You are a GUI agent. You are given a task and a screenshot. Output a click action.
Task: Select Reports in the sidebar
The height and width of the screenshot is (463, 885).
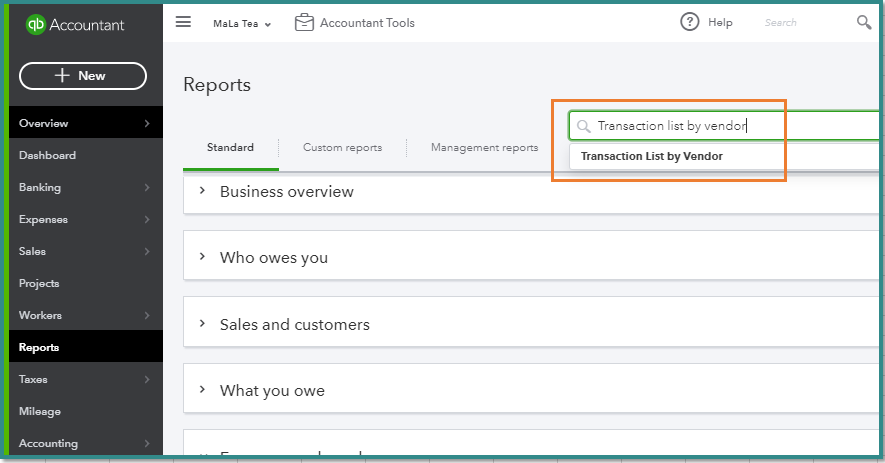click(x=86, y=347)
